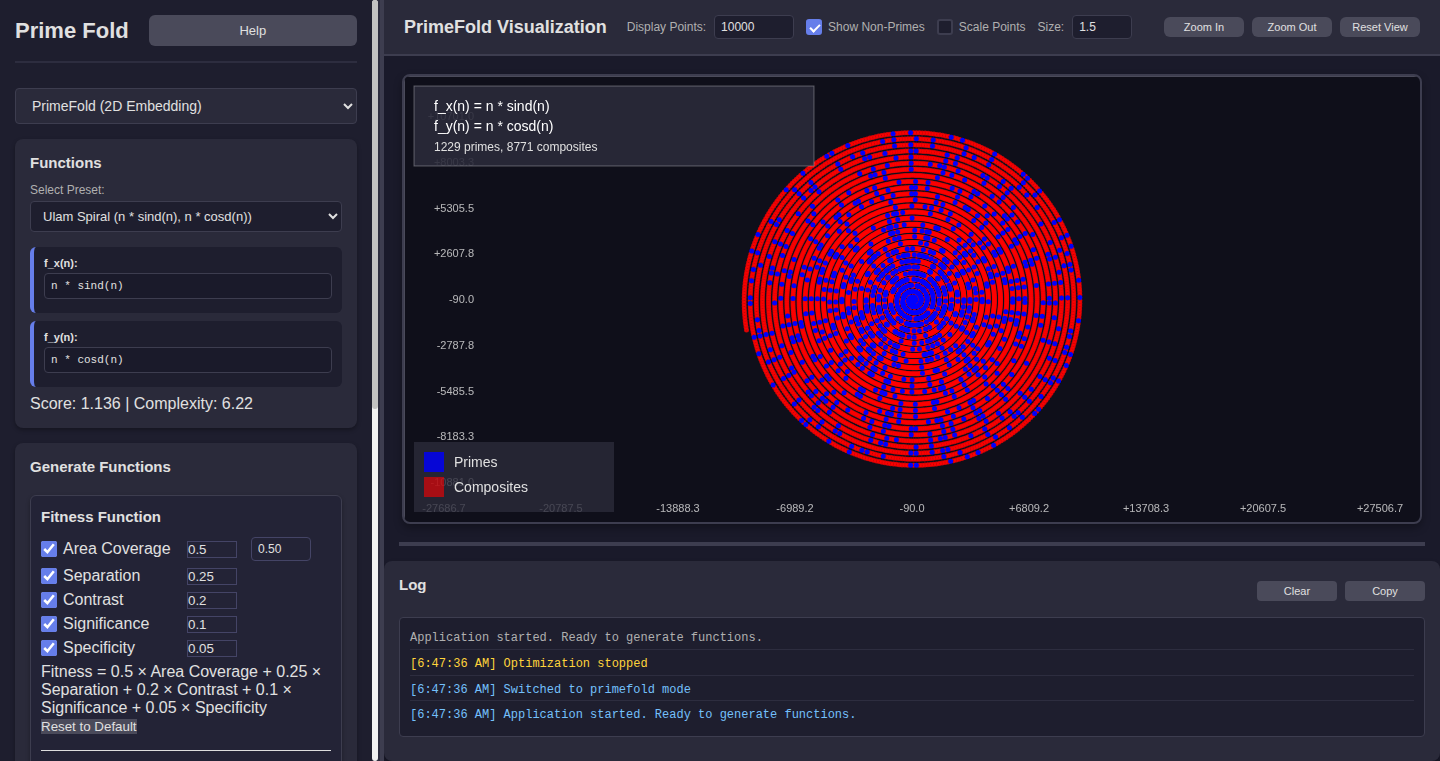Enable the Scale Points checkbox
Image resolution: width=1440 pixels, height=761 pixels.
pyautogui.click(x=945, y=27)
